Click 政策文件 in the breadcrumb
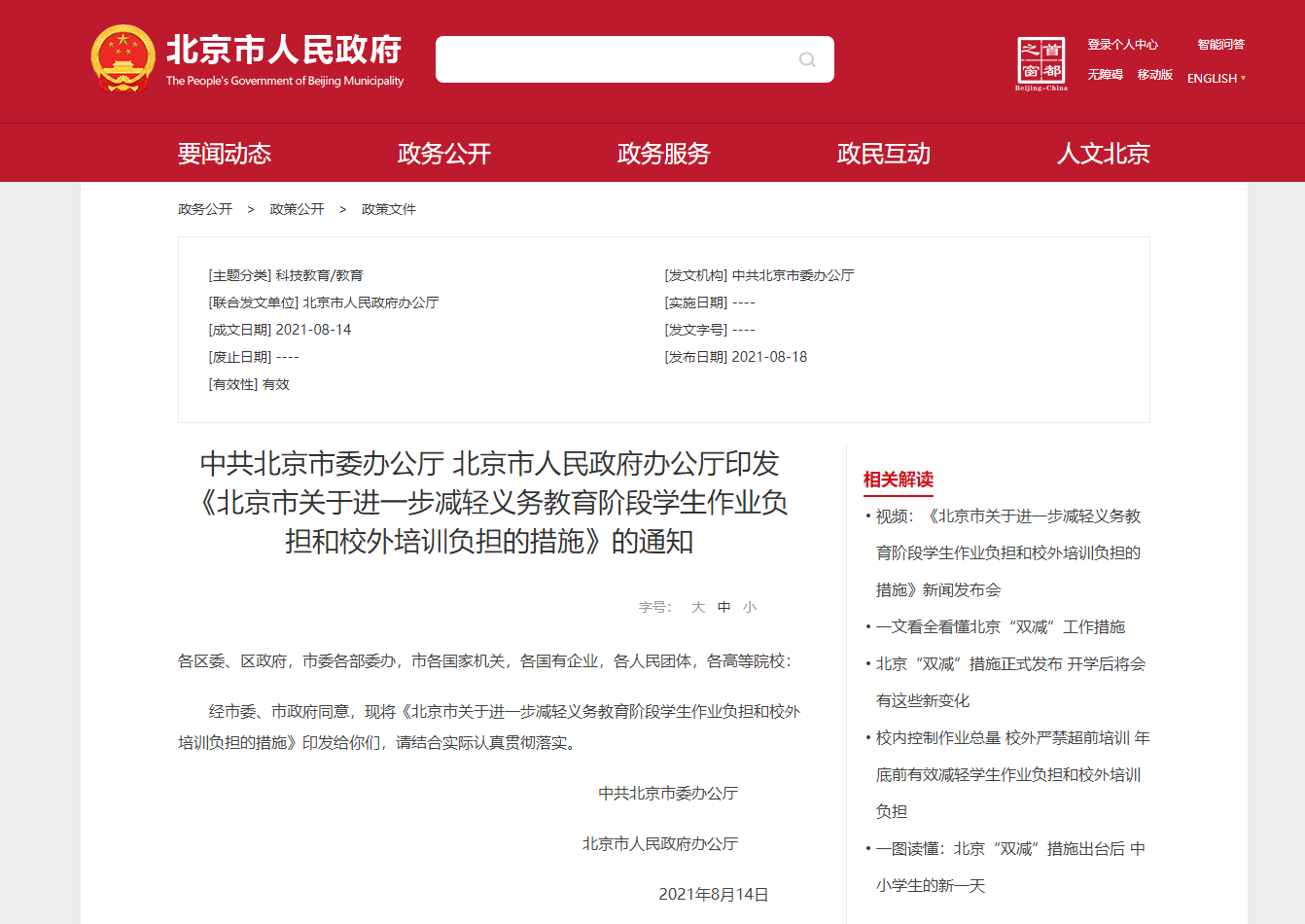Image resolution: width=1305 pixels, height=924 pixels. [389, 209]
